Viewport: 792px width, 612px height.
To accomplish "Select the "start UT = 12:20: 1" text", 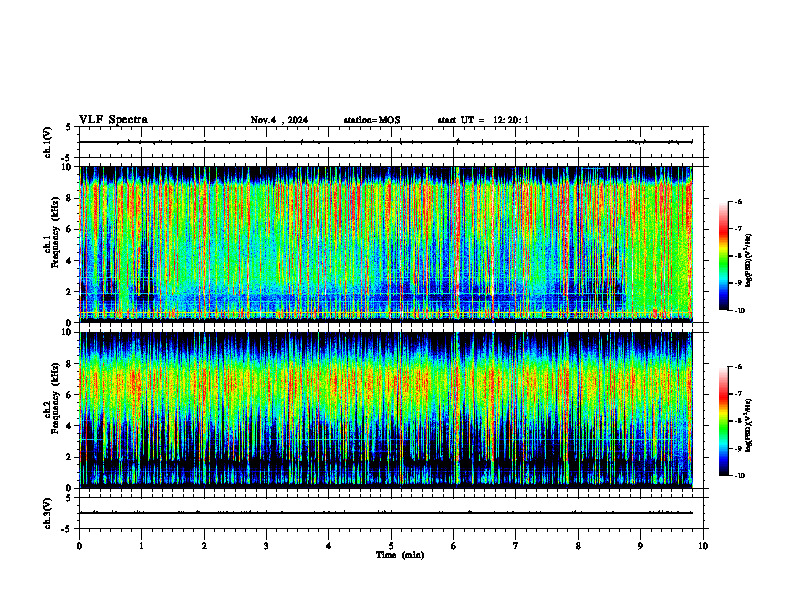I will tap(483, 120).
